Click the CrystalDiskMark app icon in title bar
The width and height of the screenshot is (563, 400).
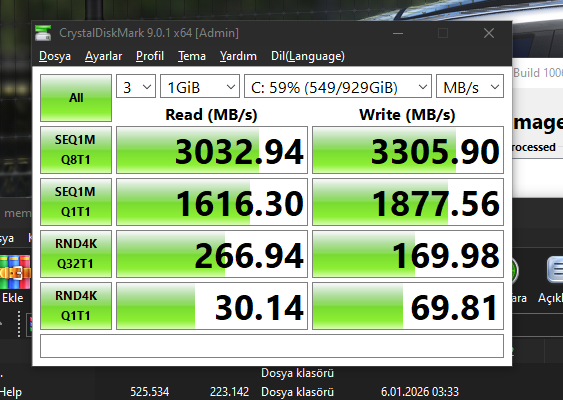click(43, 33)
